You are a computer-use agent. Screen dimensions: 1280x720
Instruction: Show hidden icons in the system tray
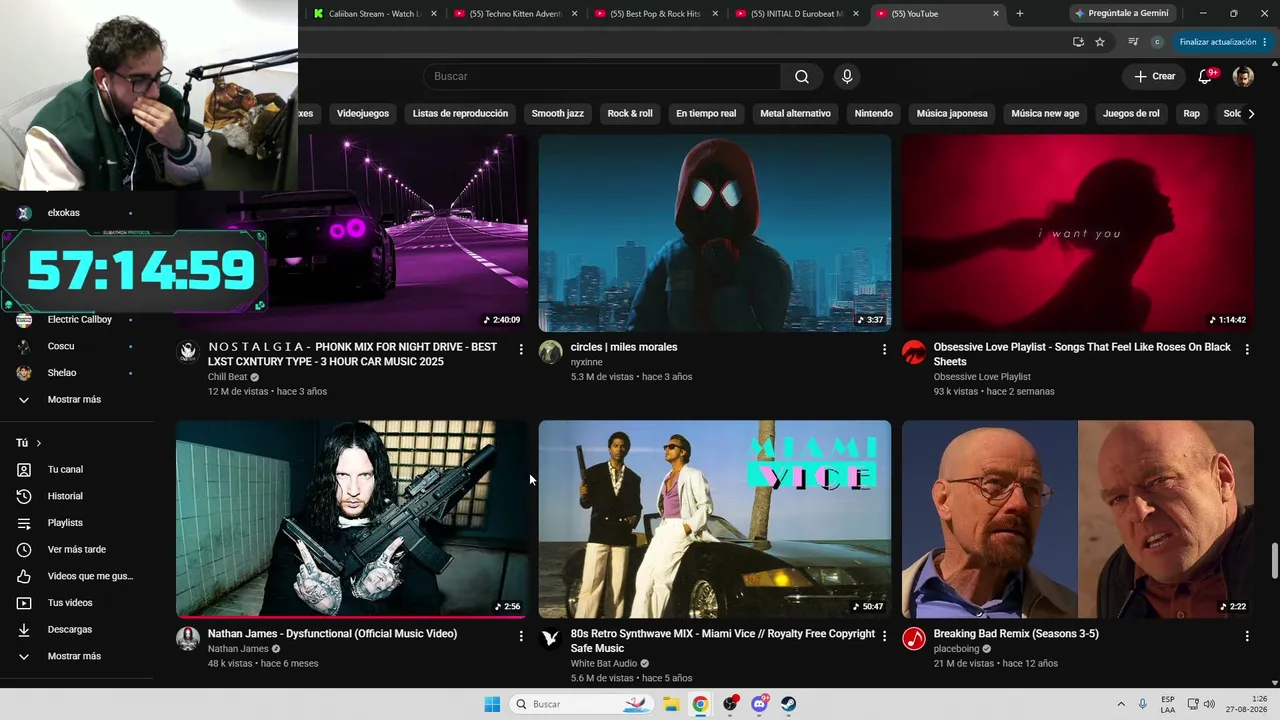pyautogui.click(x=1121, y=704)
